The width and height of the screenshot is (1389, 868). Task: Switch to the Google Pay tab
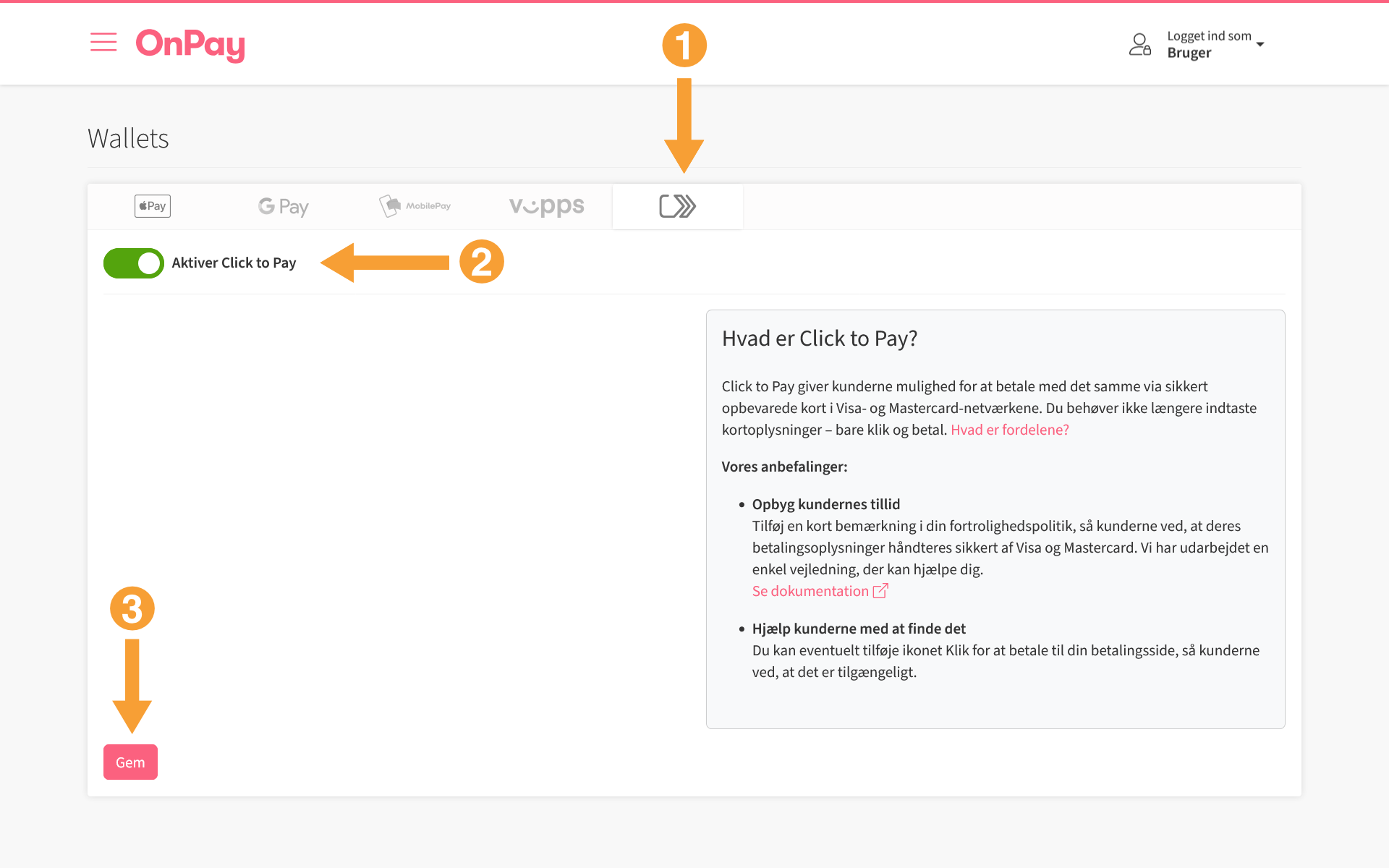coord(284,207)
